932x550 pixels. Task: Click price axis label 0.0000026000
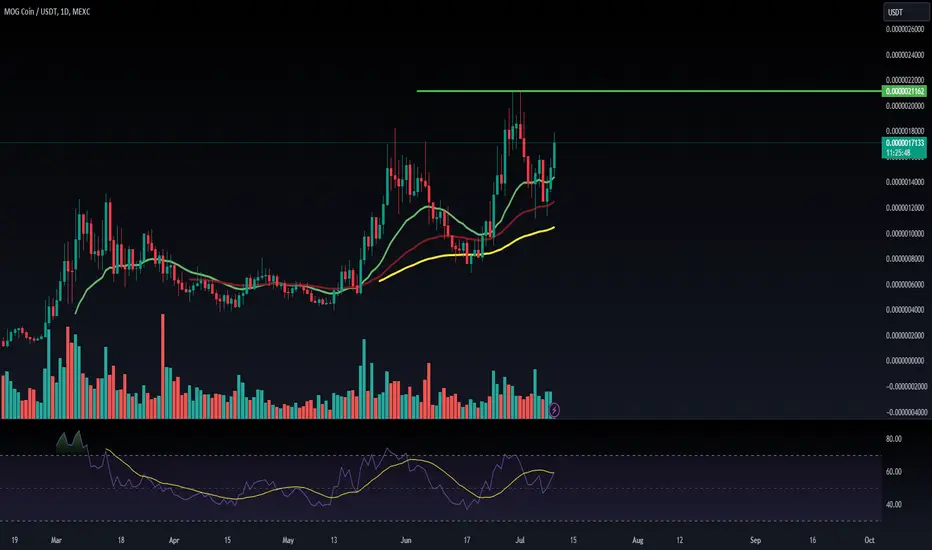click(905, 29)
